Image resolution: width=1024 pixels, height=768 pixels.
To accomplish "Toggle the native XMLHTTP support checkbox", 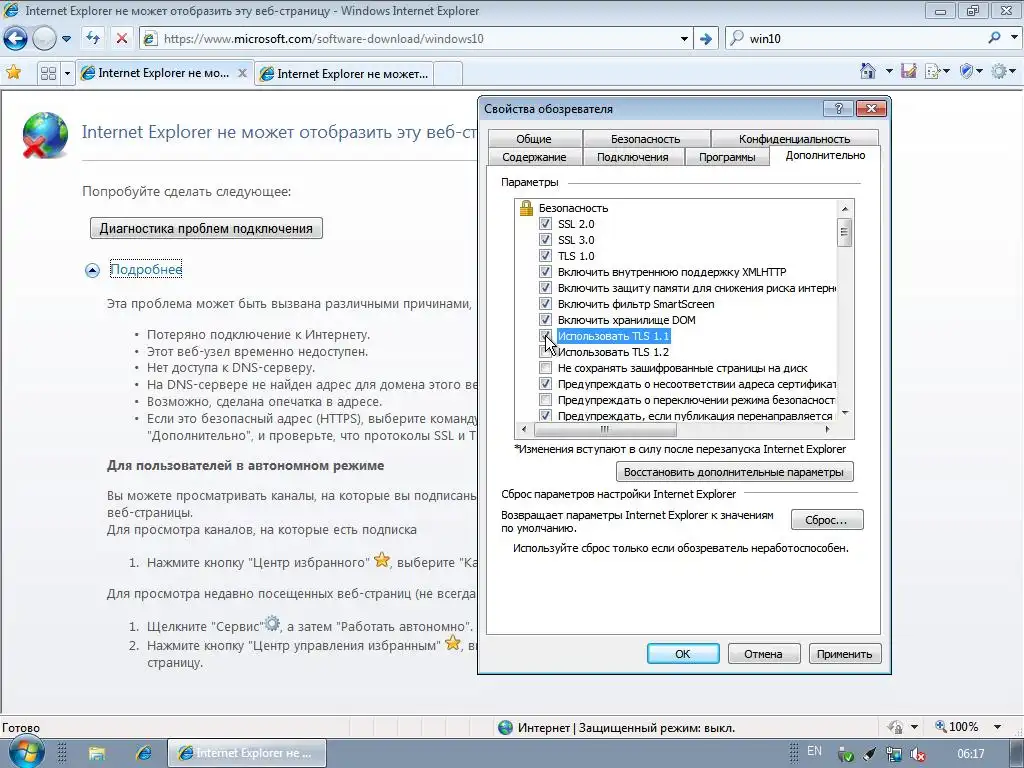I will 545,272.
